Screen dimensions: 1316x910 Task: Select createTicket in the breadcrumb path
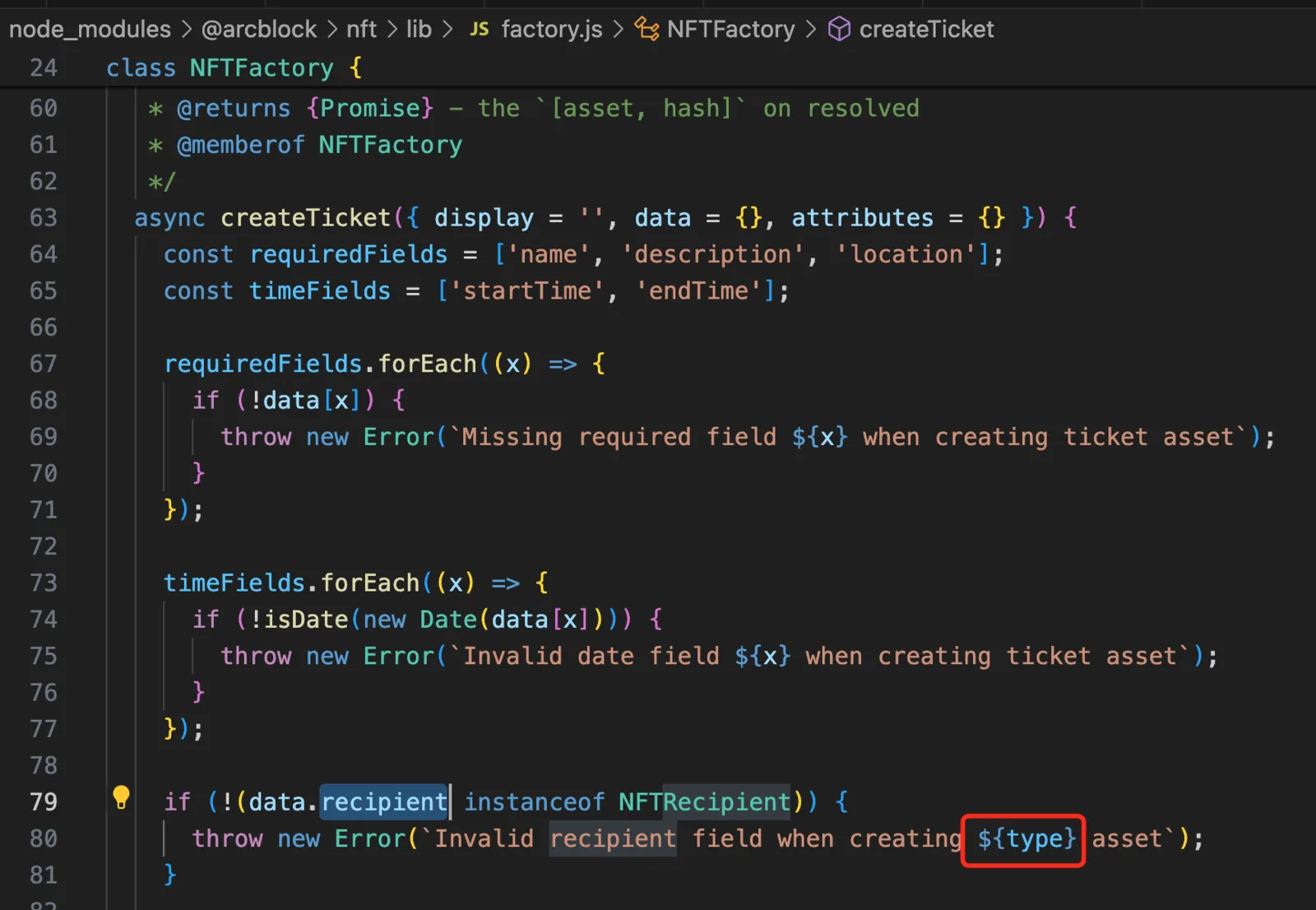[926, 30]
